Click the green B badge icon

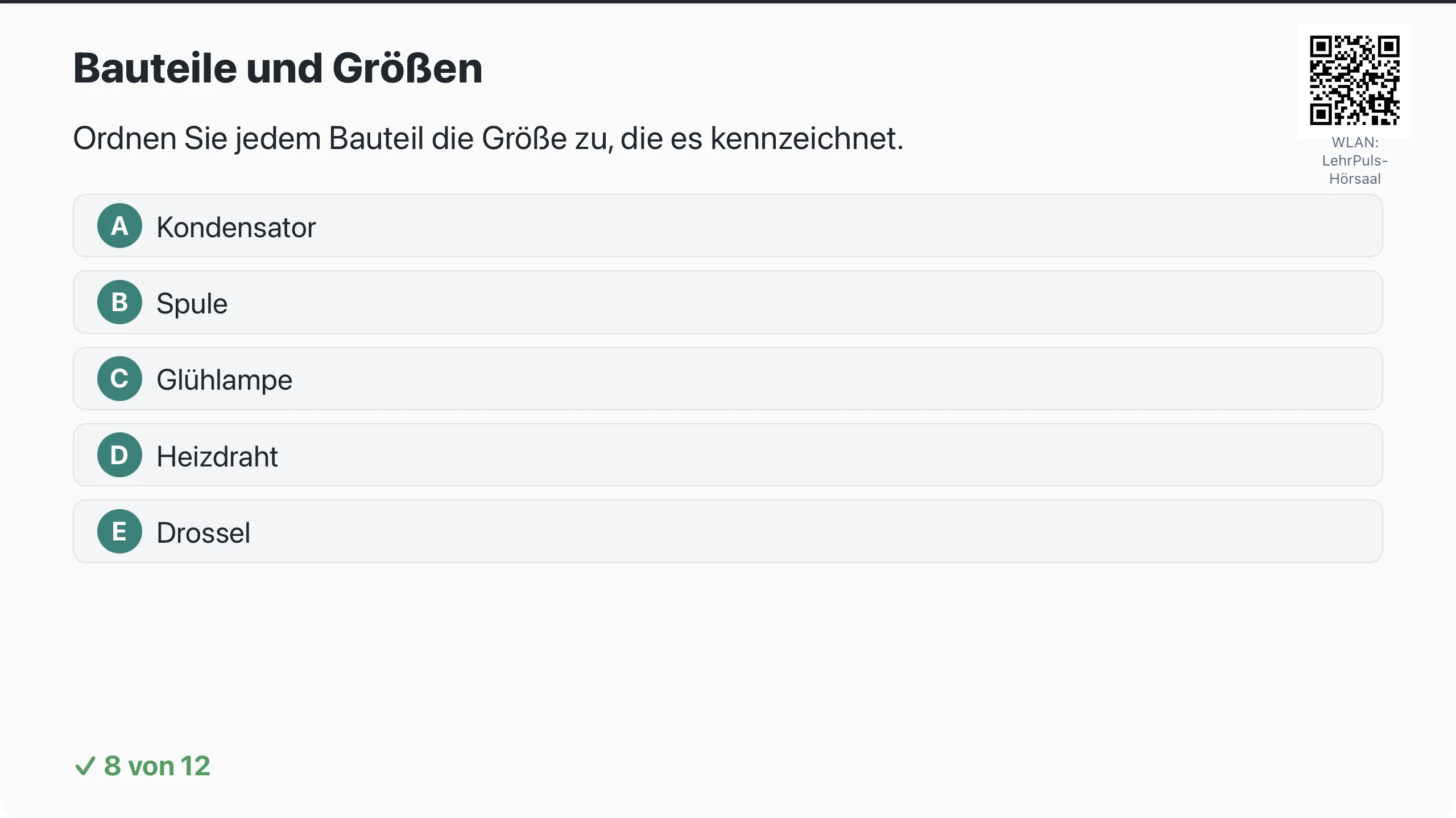pos(119,302)
